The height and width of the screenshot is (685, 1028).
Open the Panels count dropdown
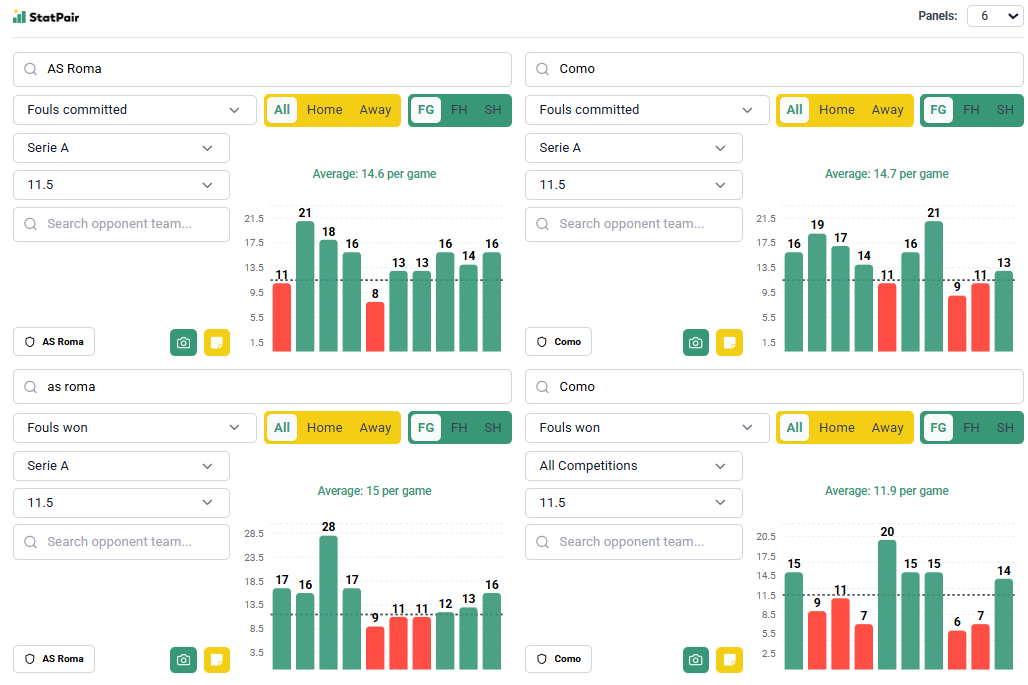pyautogui.click(x=994, y=16)
